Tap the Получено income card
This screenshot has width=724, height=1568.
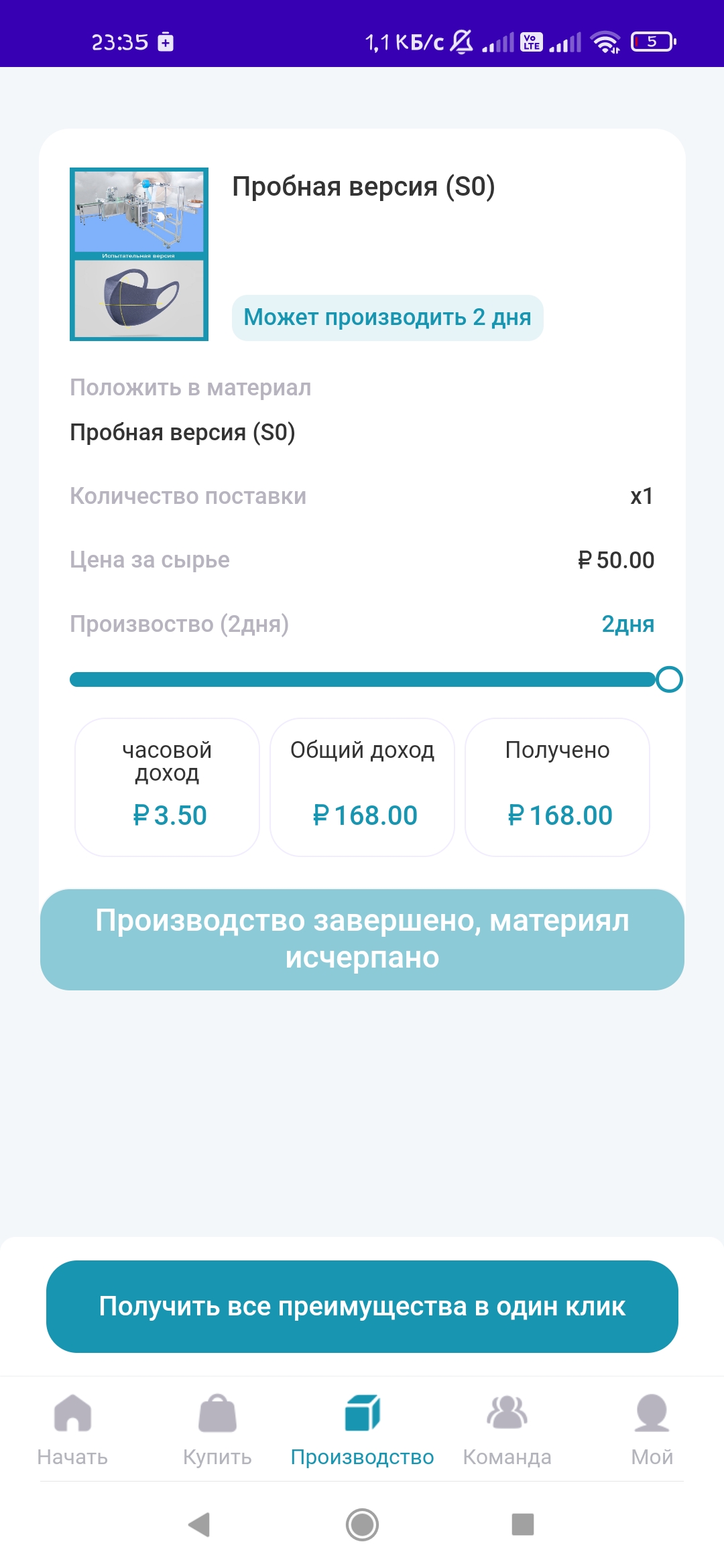(557, 787)
